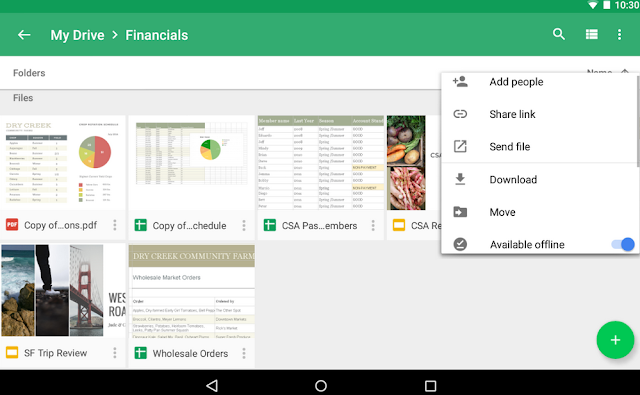Tap the Slides icon beside SF Trip Review

[x=12, y=352]
